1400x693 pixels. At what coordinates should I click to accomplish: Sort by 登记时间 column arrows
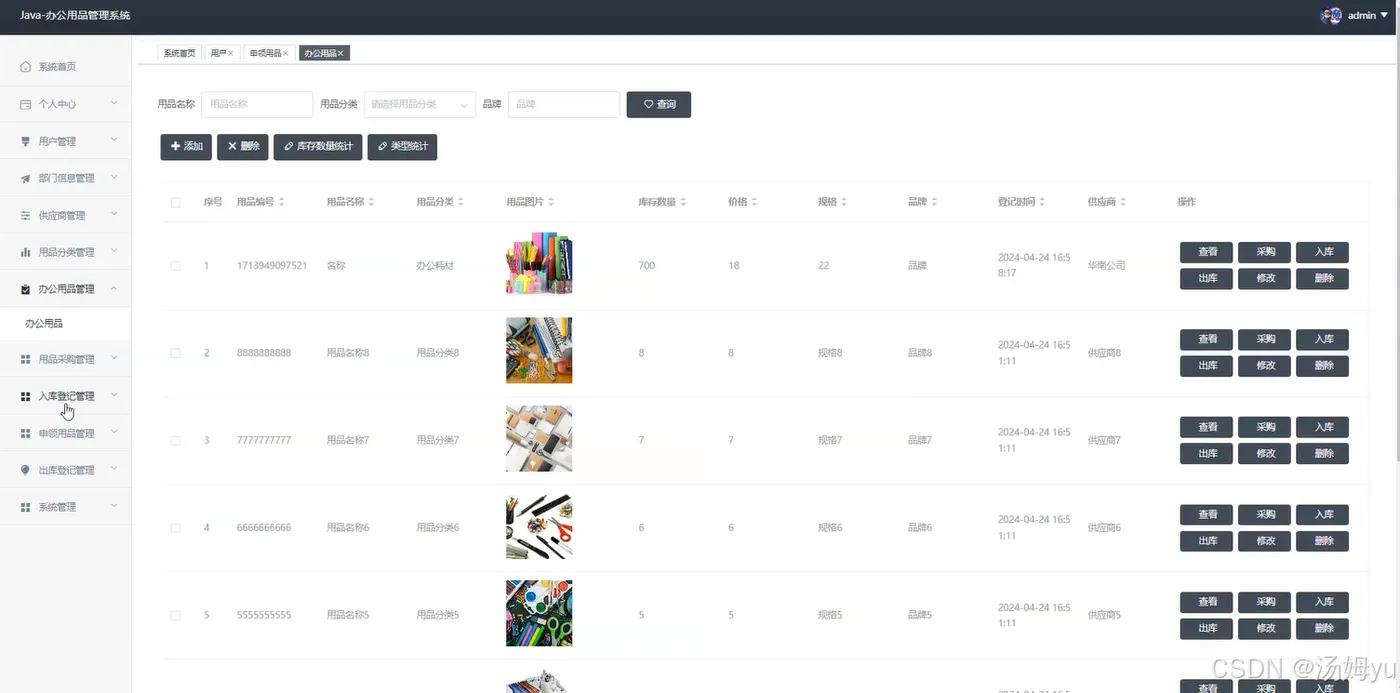pyautogui.click(x=1042, y=202)
